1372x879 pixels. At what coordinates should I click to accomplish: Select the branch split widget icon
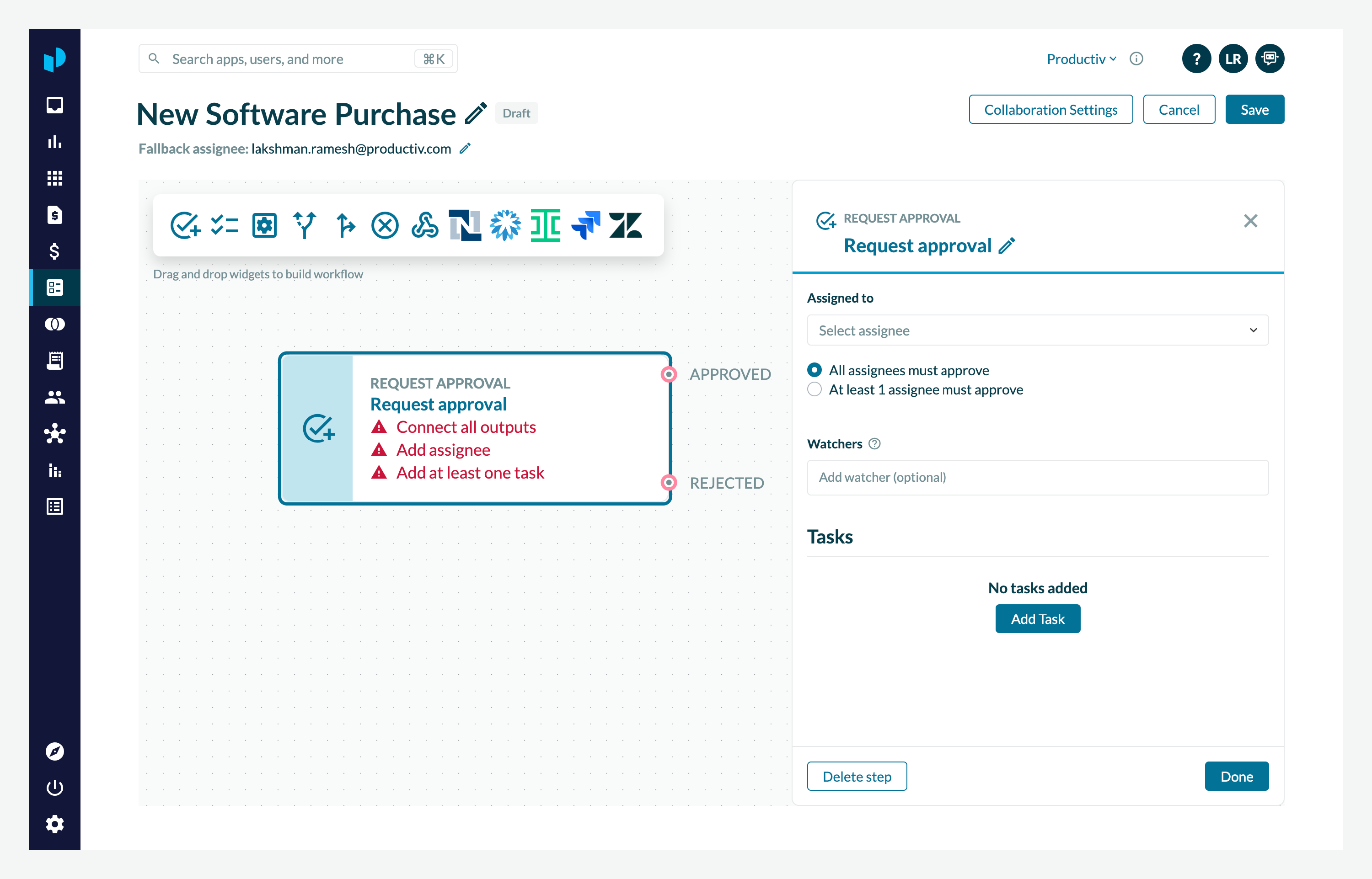coord(304,225)
